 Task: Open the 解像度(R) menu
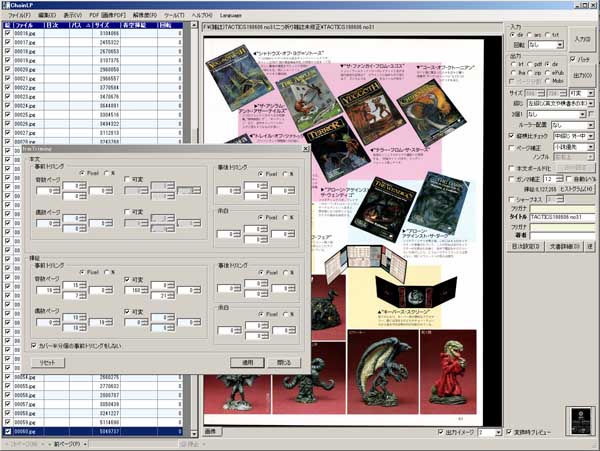point(145,15)
